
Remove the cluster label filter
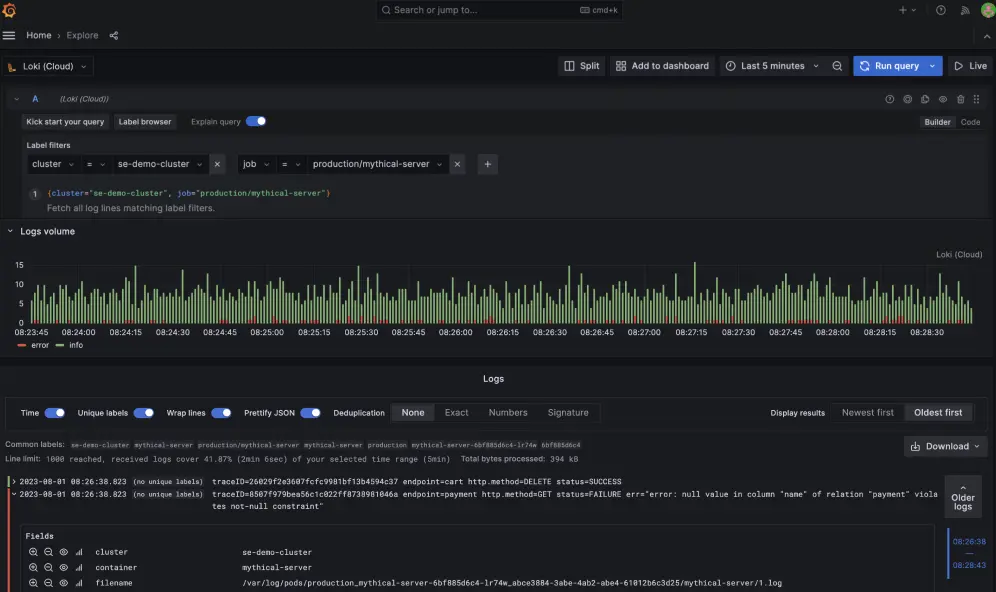coord(217,164)
